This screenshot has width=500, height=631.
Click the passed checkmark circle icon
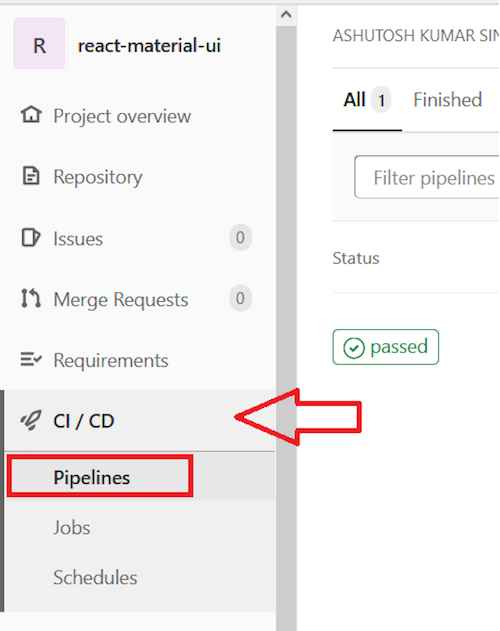[354, 348]
